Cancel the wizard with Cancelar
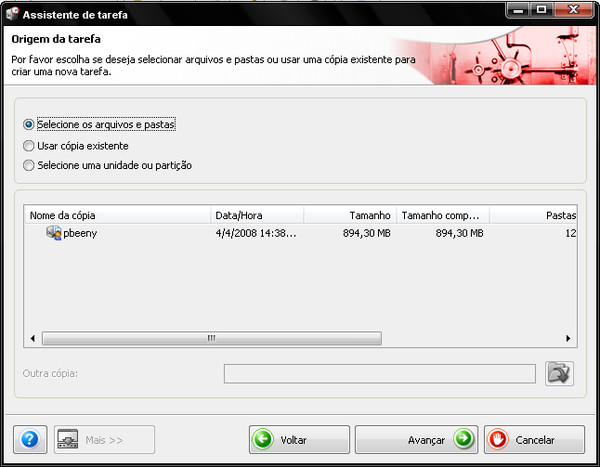This screenshot has width=600, height=467. 534,439
